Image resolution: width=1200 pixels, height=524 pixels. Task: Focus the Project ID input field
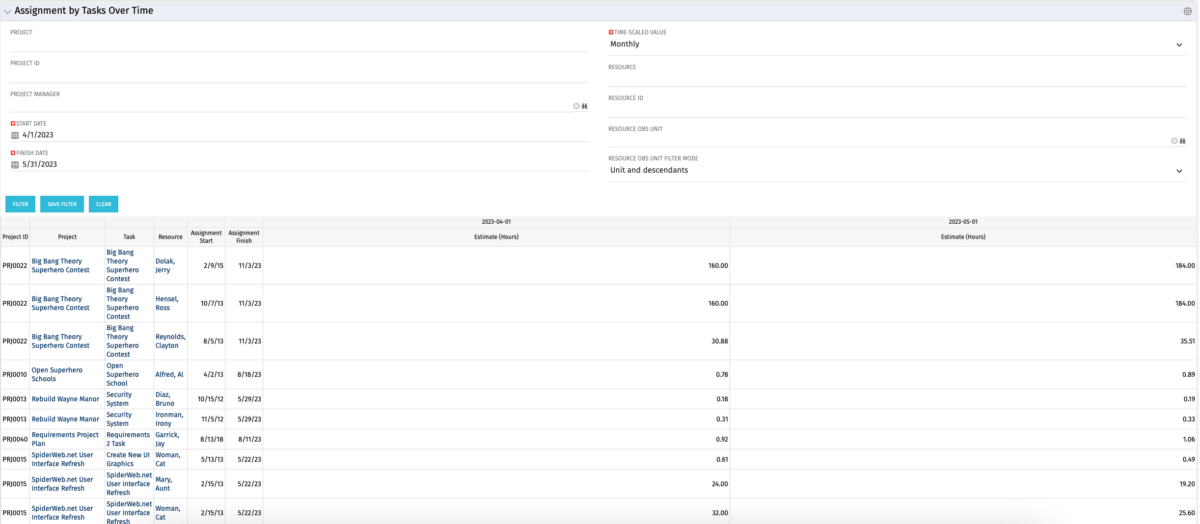pos(299,75)
